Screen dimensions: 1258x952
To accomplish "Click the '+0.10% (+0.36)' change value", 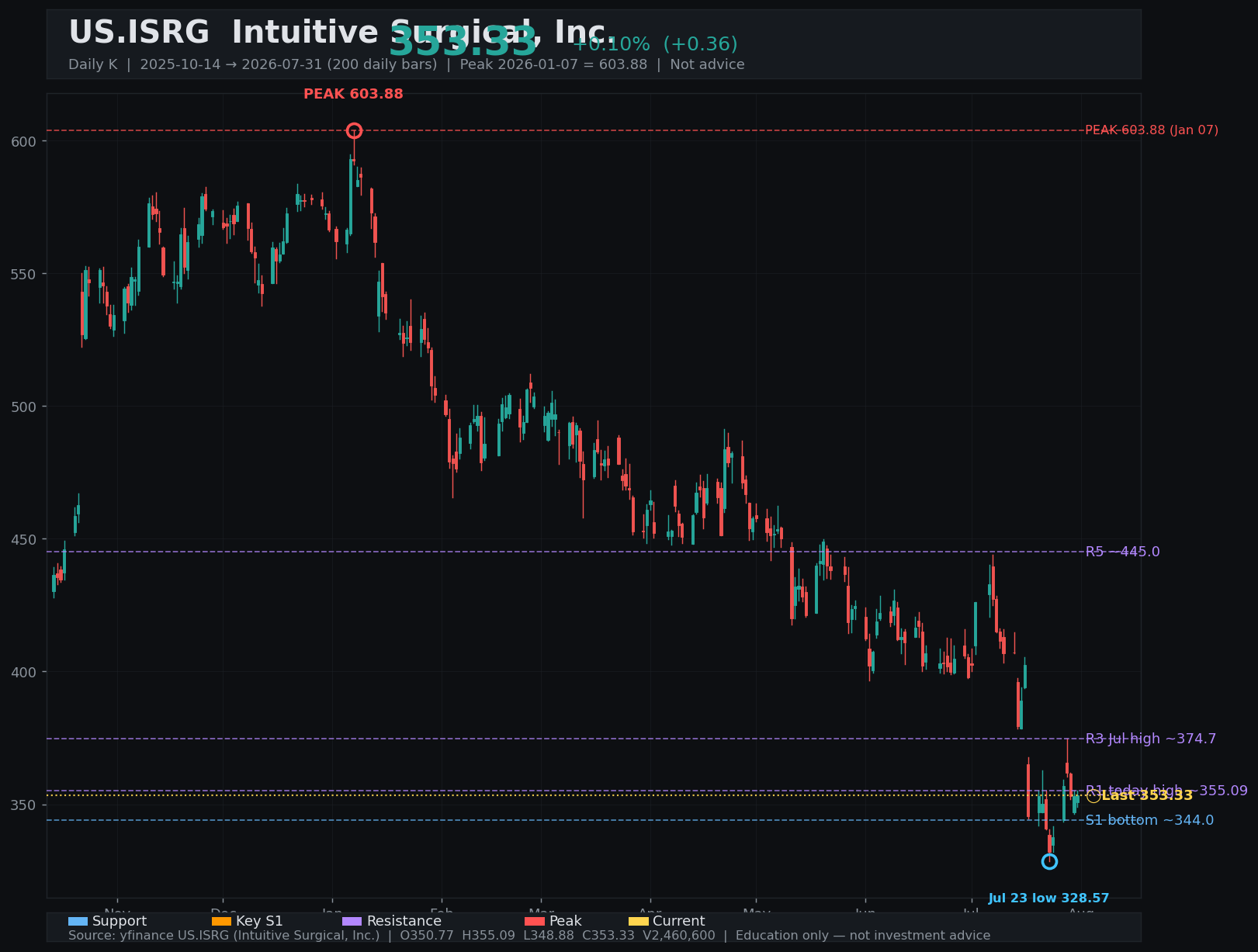I will (655, 44).
